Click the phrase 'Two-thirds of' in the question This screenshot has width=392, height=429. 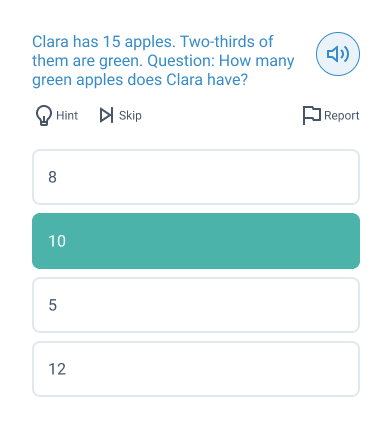tap(227, 42)
